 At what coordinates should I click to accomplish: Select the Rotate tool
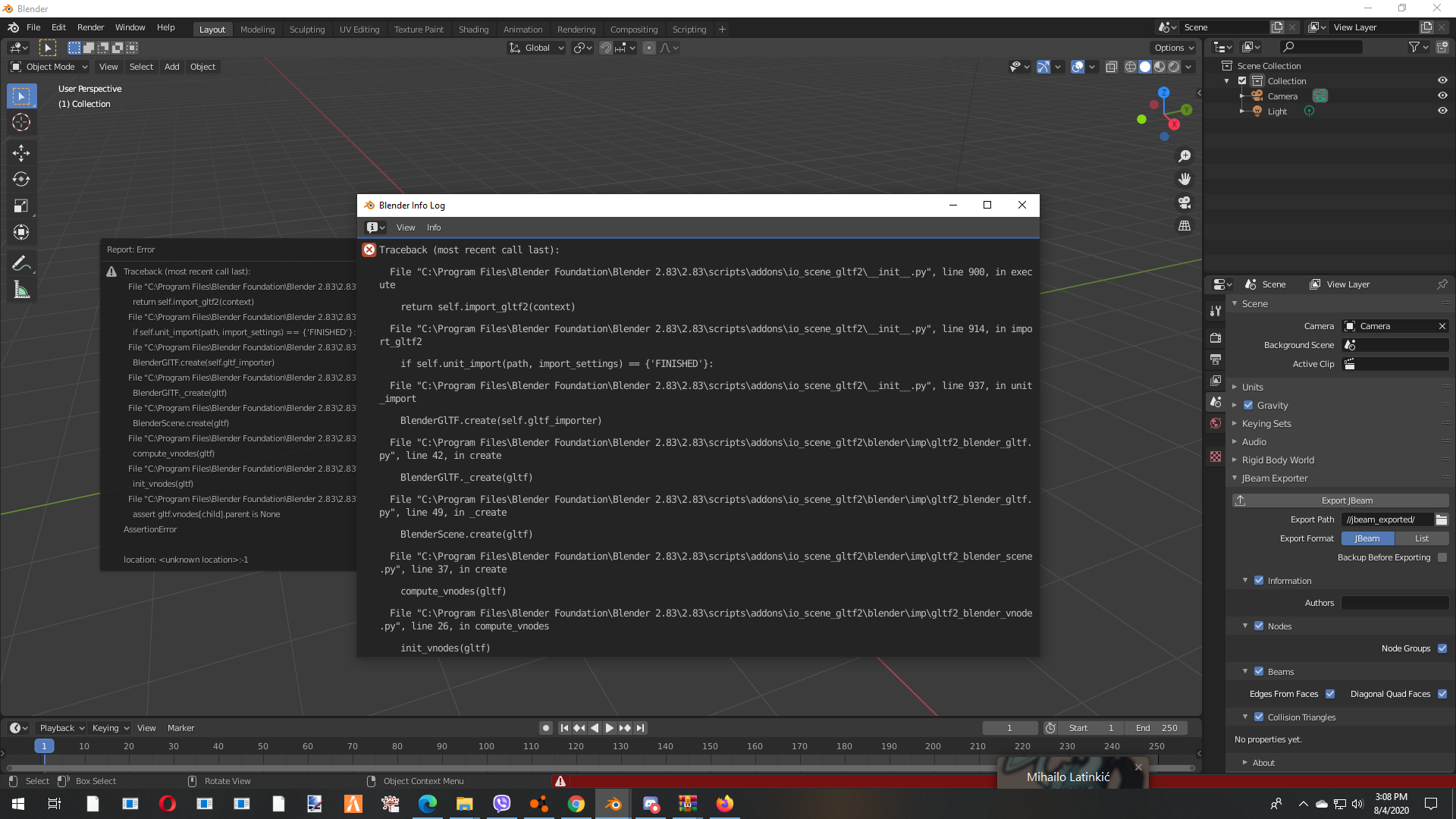[x=21, y=180]
